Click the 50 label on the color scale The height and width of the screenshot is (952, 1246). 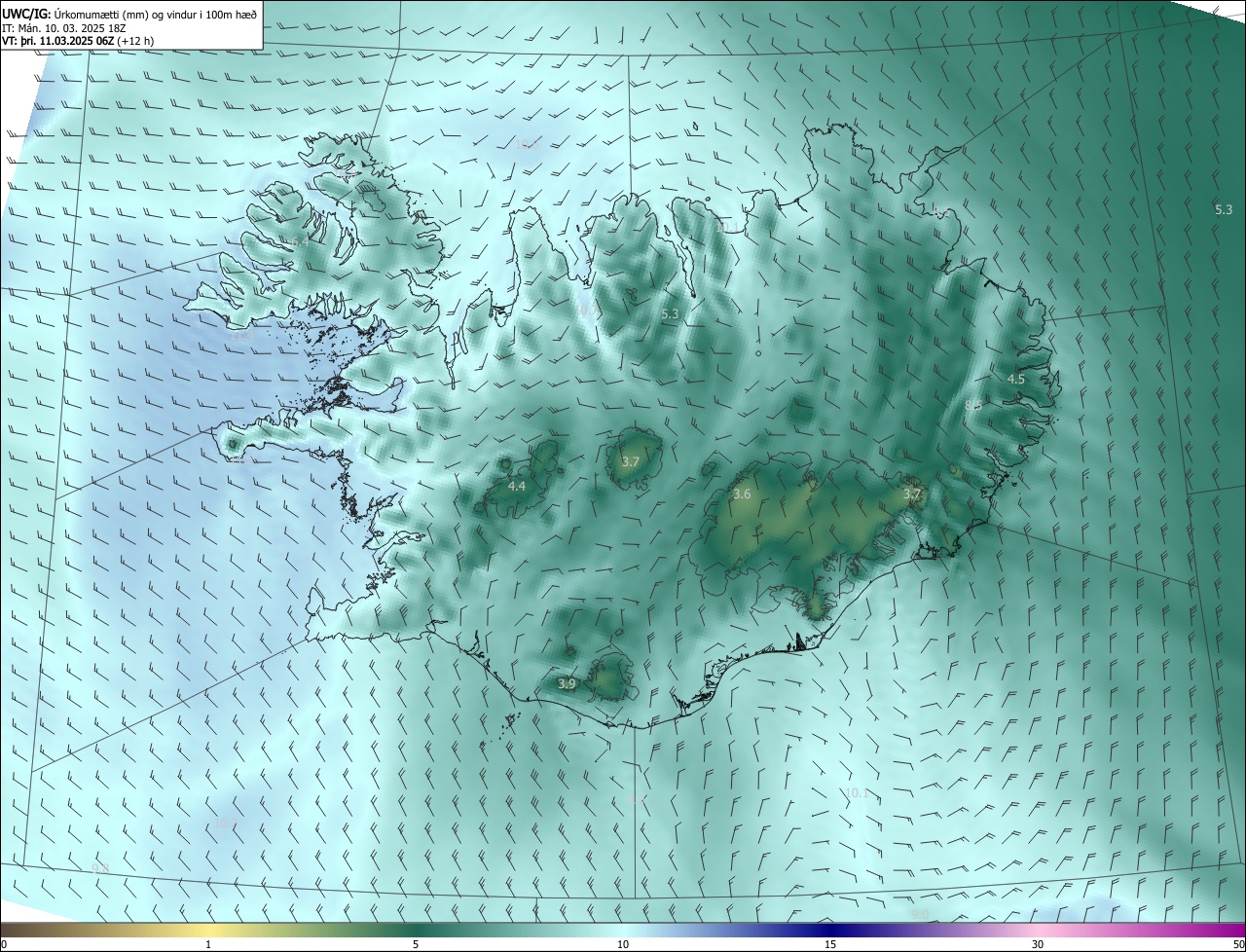tap(1238, 944)
